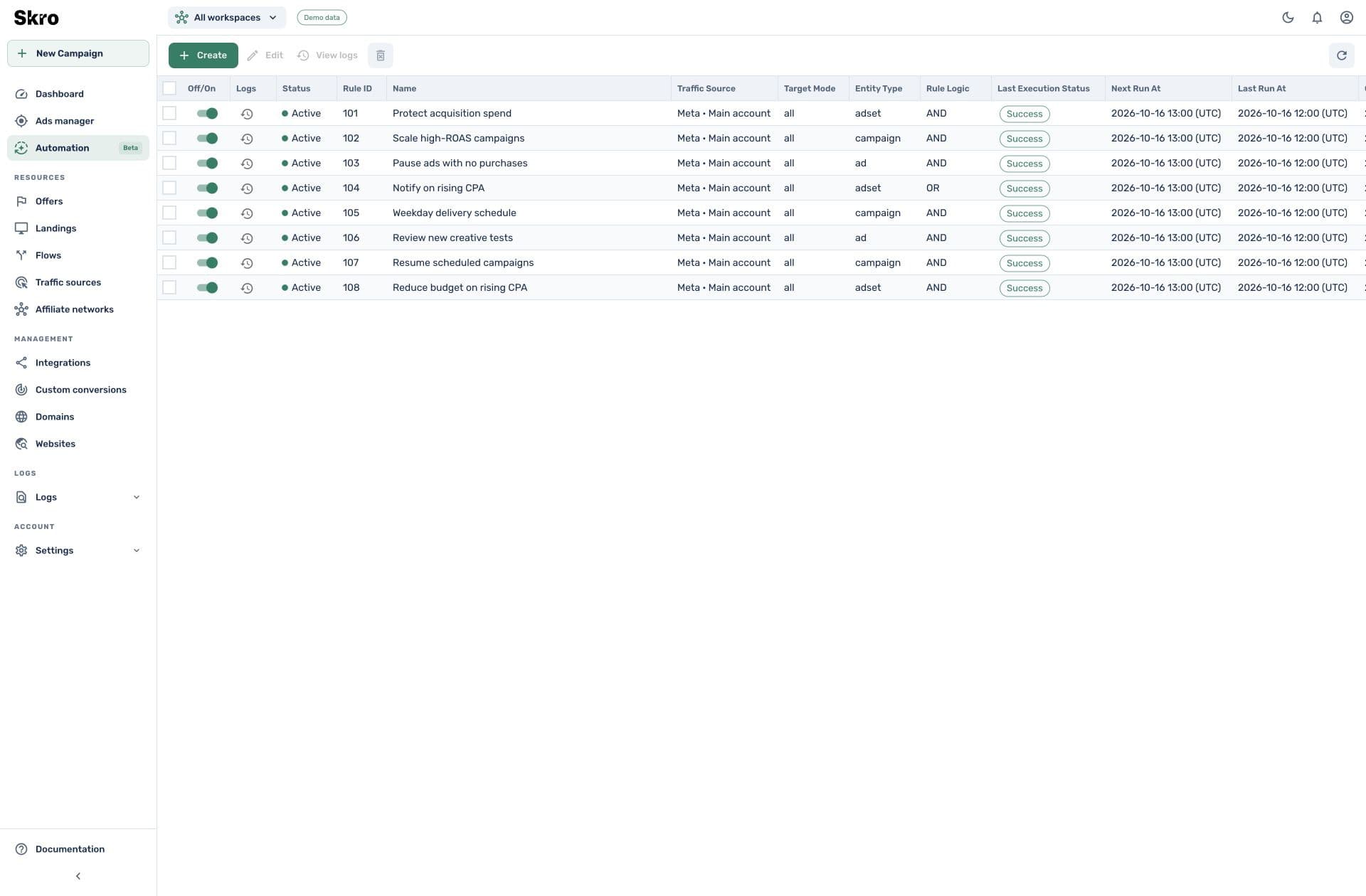Select rule name Review new creative tests

pos(452,238)
